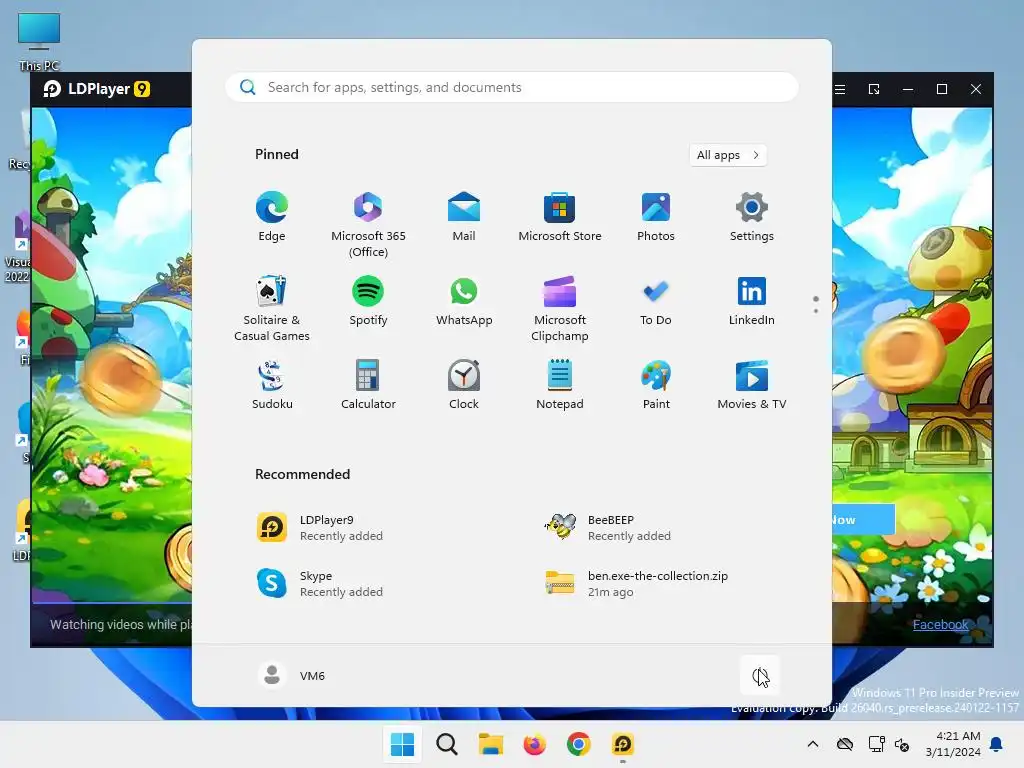The image size is (1024, 768).
Task: Click OneDrive cloud tray icon
Action: [x=845, y=744]
